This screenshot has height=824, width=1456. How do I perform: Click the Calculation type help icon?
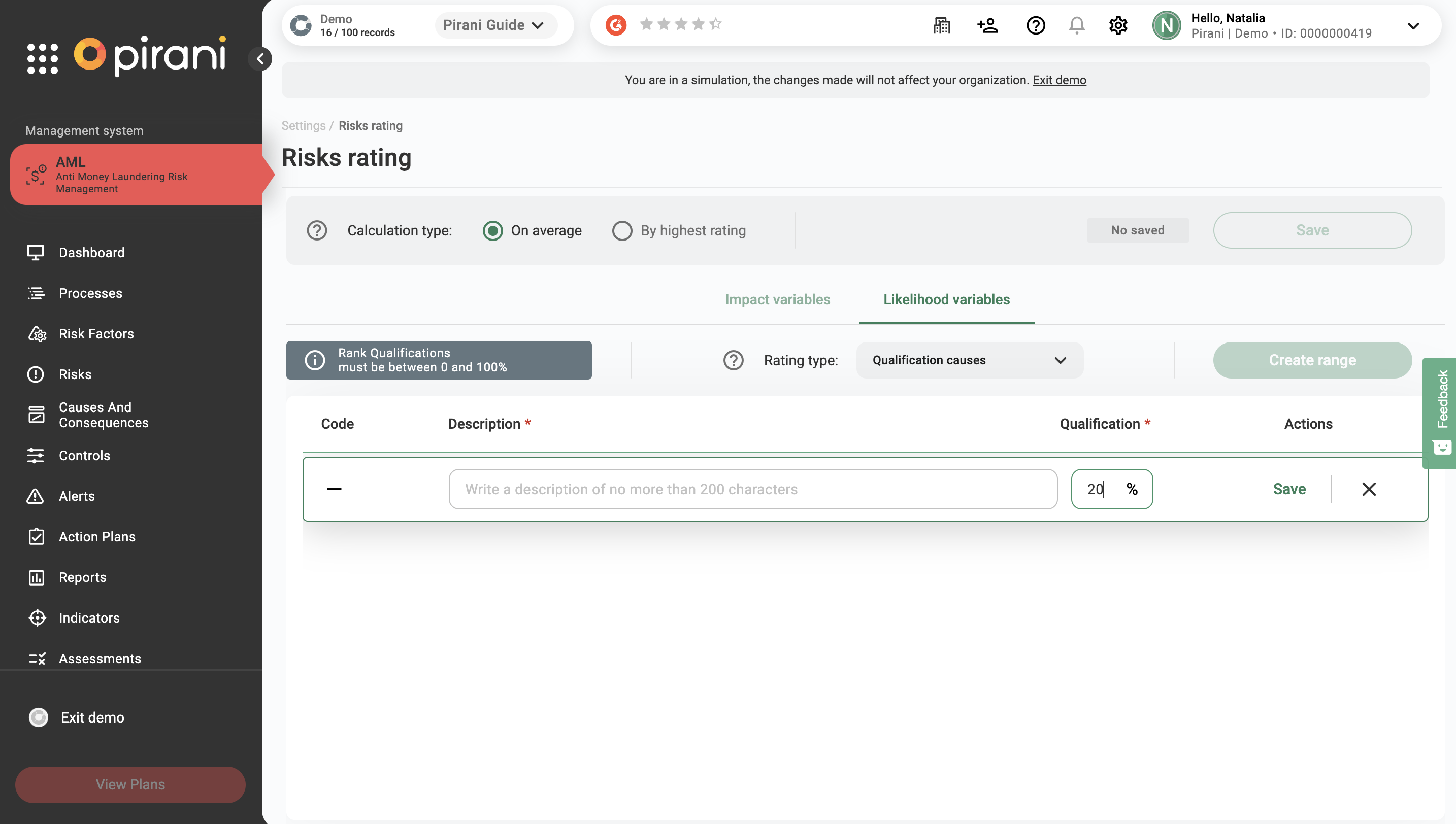coord(317,230)
